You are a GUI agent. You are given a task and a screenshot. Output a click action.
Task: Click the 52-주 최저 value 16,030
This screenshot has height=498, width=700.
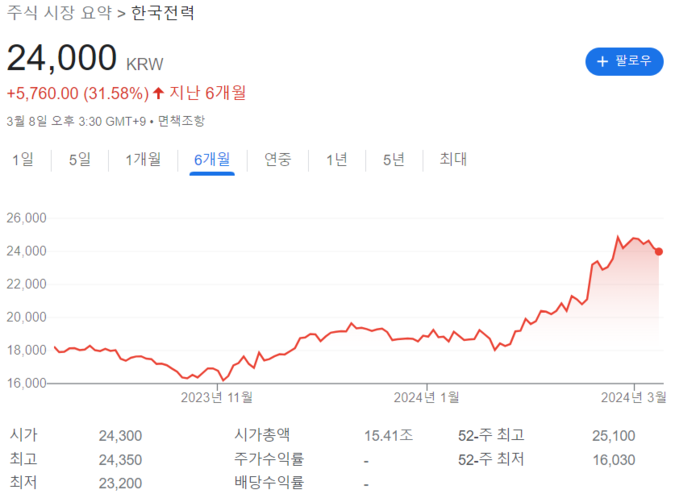(614, 460)
